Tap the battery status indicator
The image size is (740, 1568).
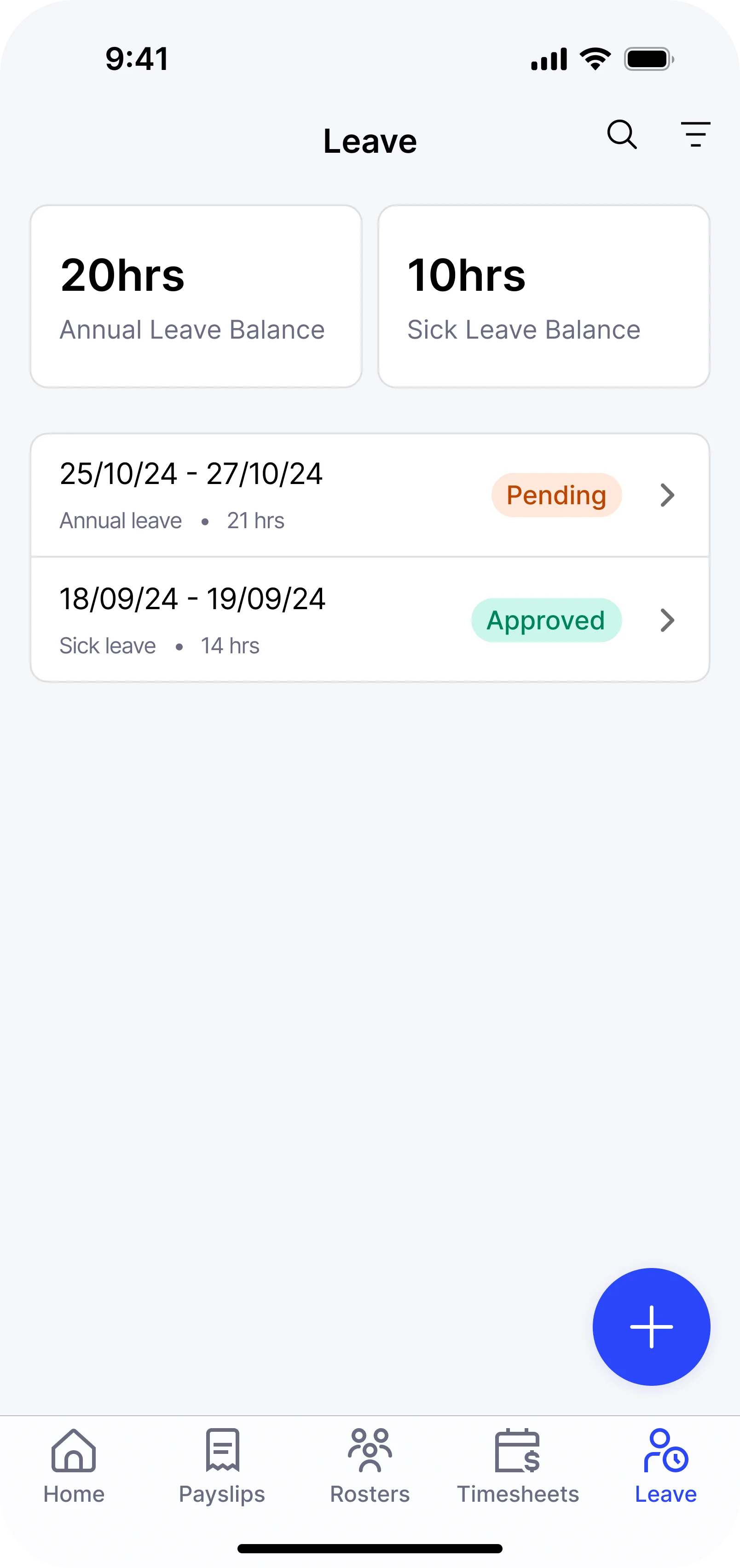click(648, 59)
